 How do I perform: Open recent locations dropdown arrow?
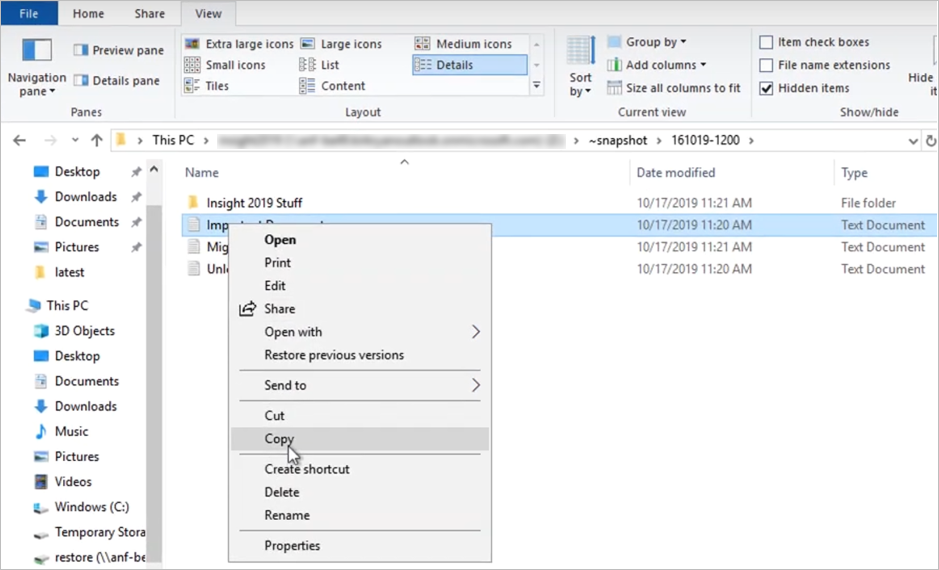coord(75,141)
